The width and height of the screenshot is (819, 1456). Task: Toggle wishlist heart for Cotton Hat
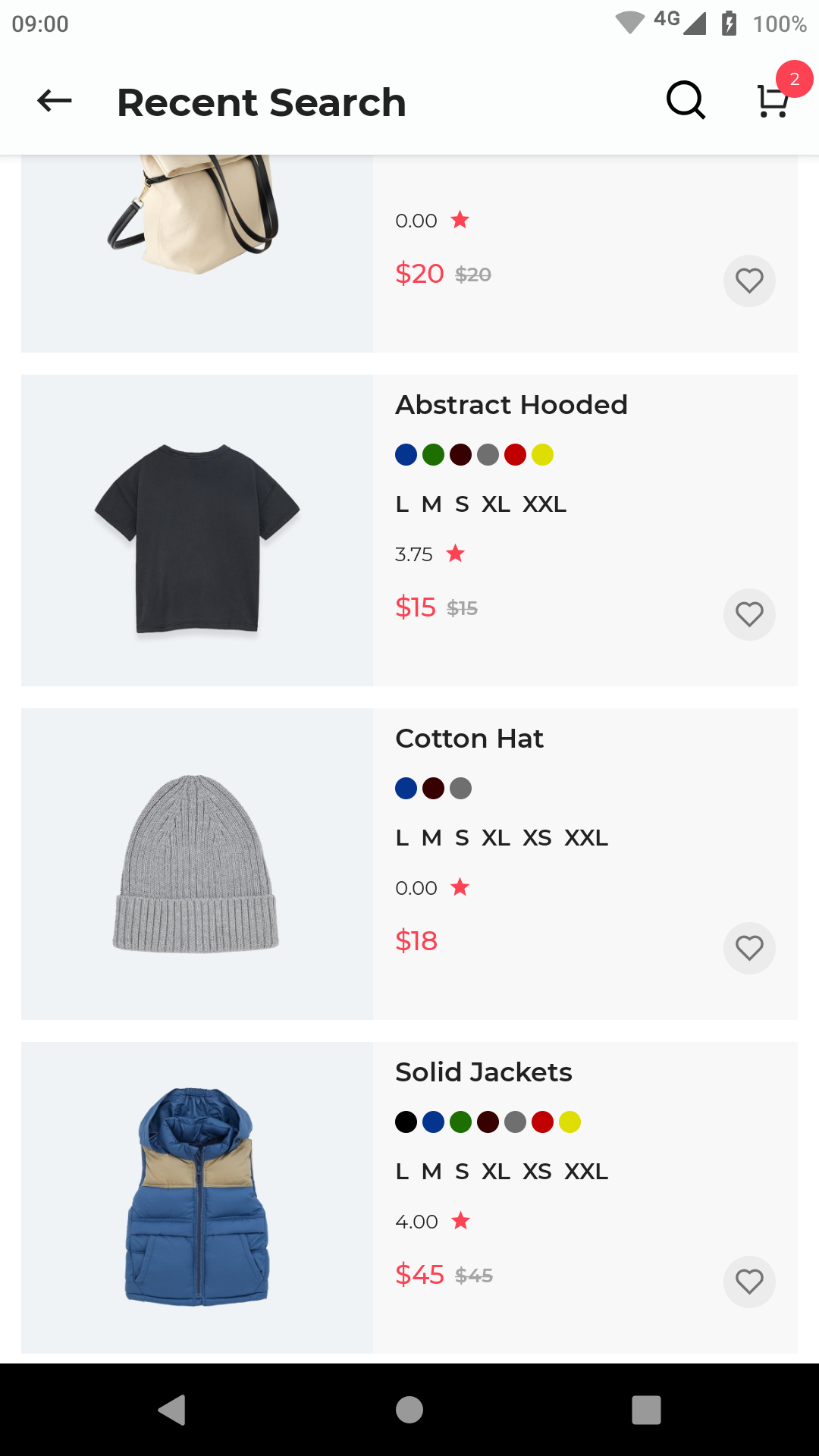coord(749,948)
